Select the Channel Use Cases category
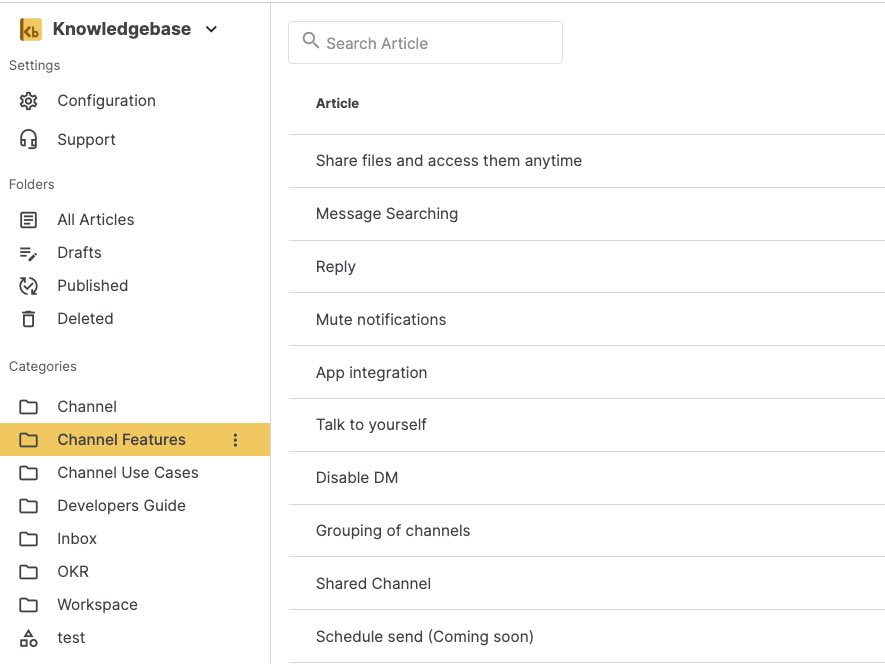Image resolution: width=885 pixels, height=664 pixels. tap(128, 473)
